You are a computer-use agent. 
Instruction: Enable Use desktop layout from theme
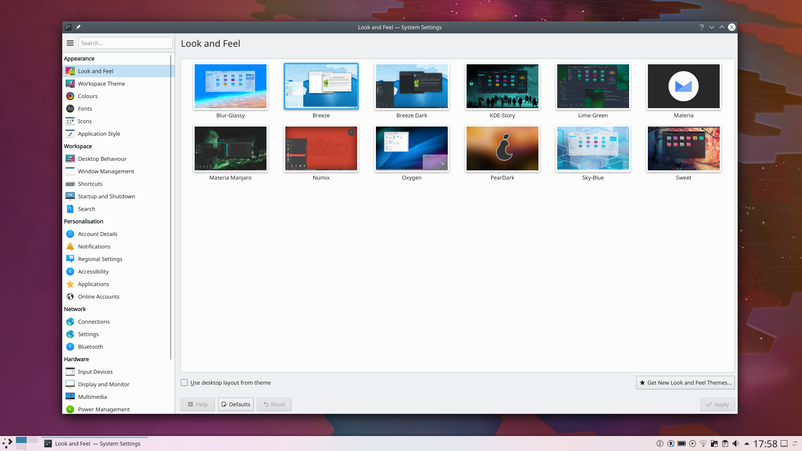coord(184,382)
